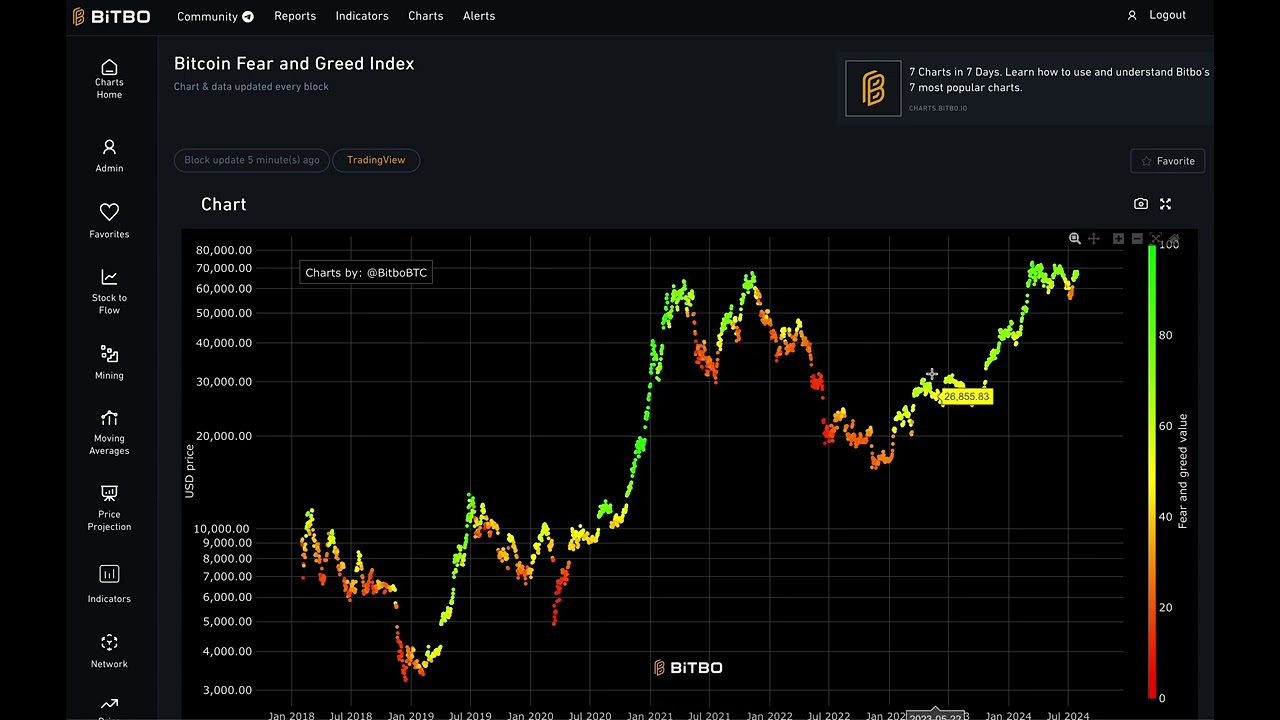Screen dimensions: 1280x720
Task: Click the Logout link
Action: pos(1167,15)
